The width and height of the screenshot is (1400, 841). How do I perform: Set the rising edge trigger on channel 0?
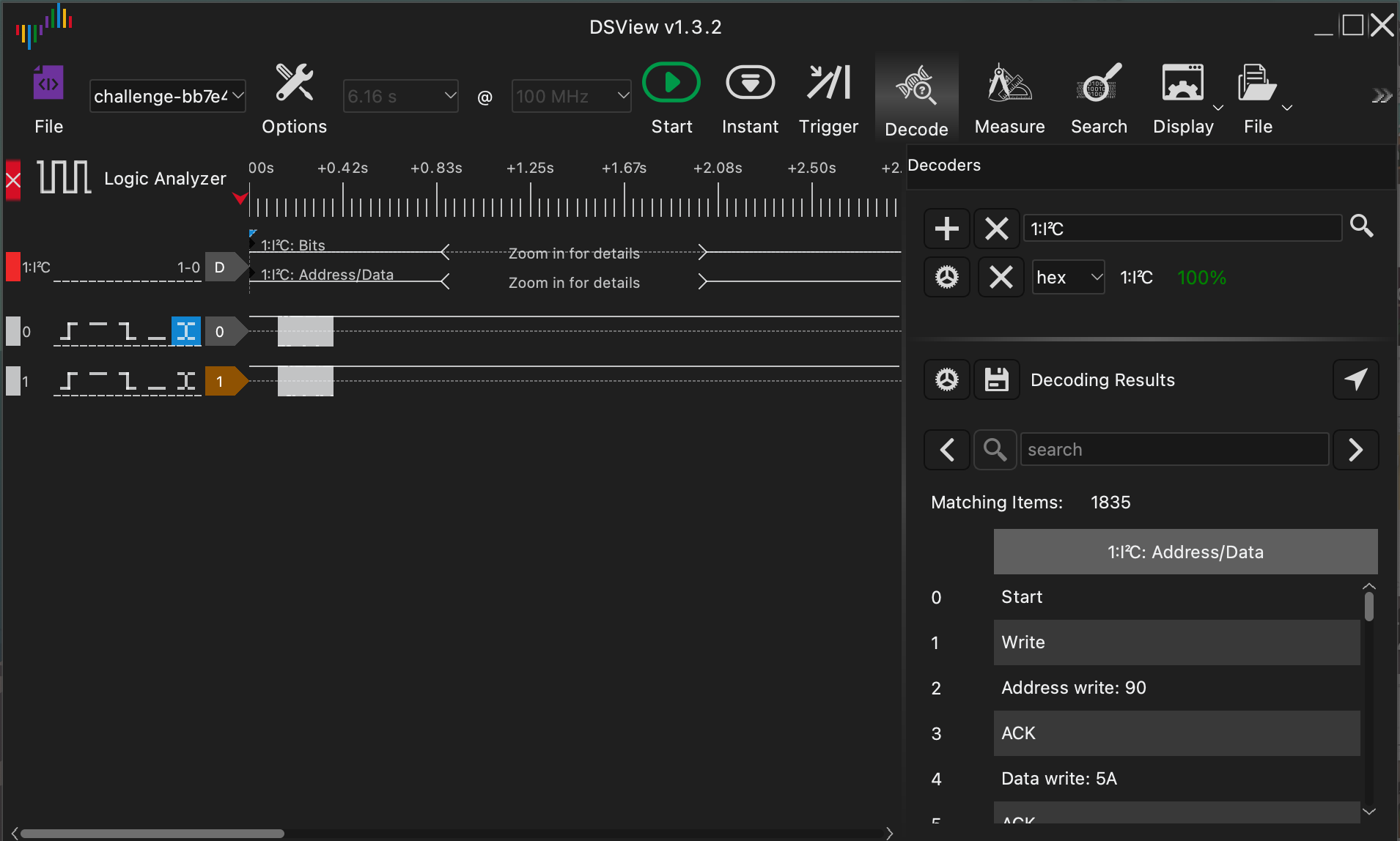click(69, 331)
